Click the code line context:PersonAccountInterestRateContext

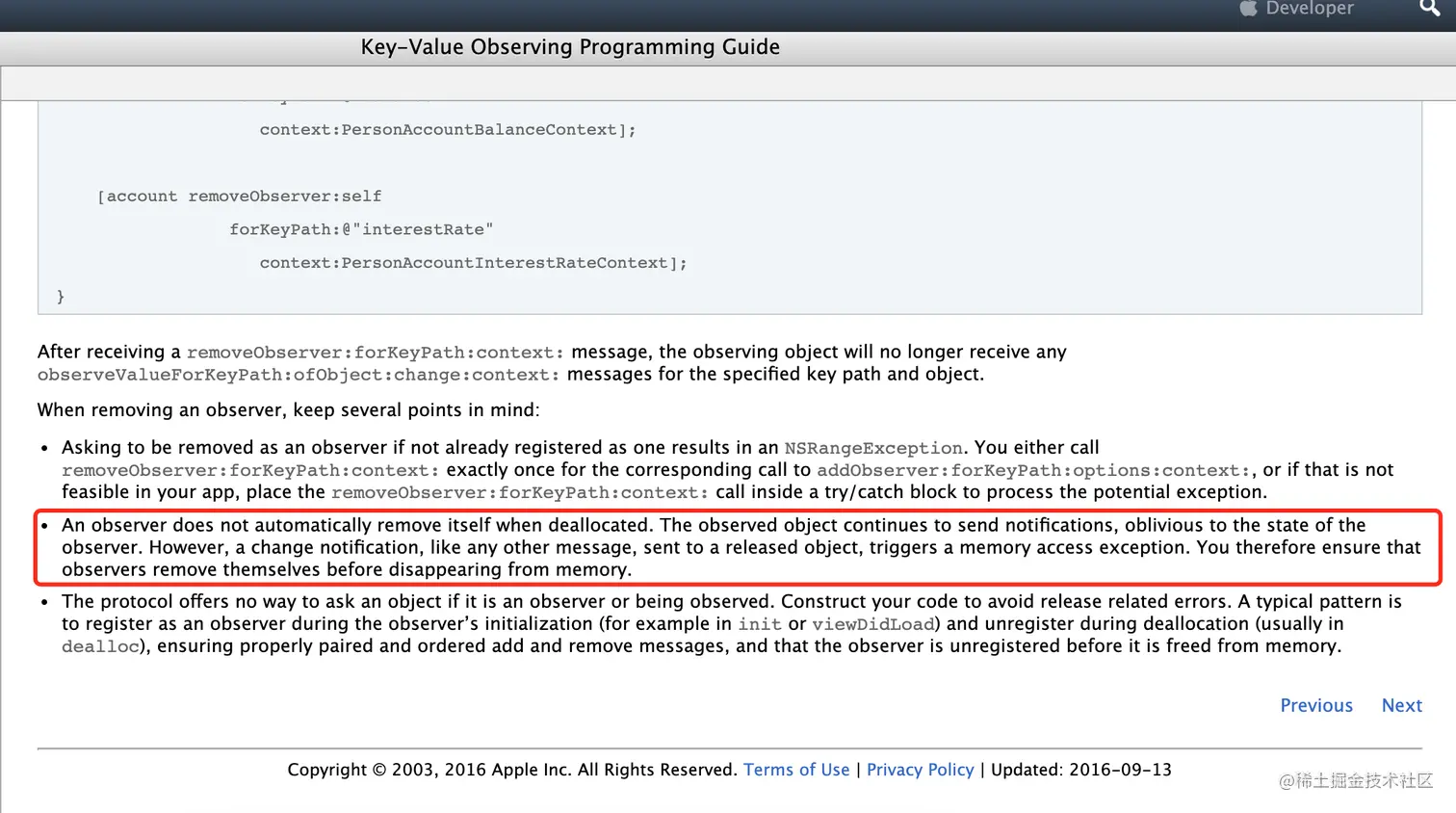pos(473,263)
